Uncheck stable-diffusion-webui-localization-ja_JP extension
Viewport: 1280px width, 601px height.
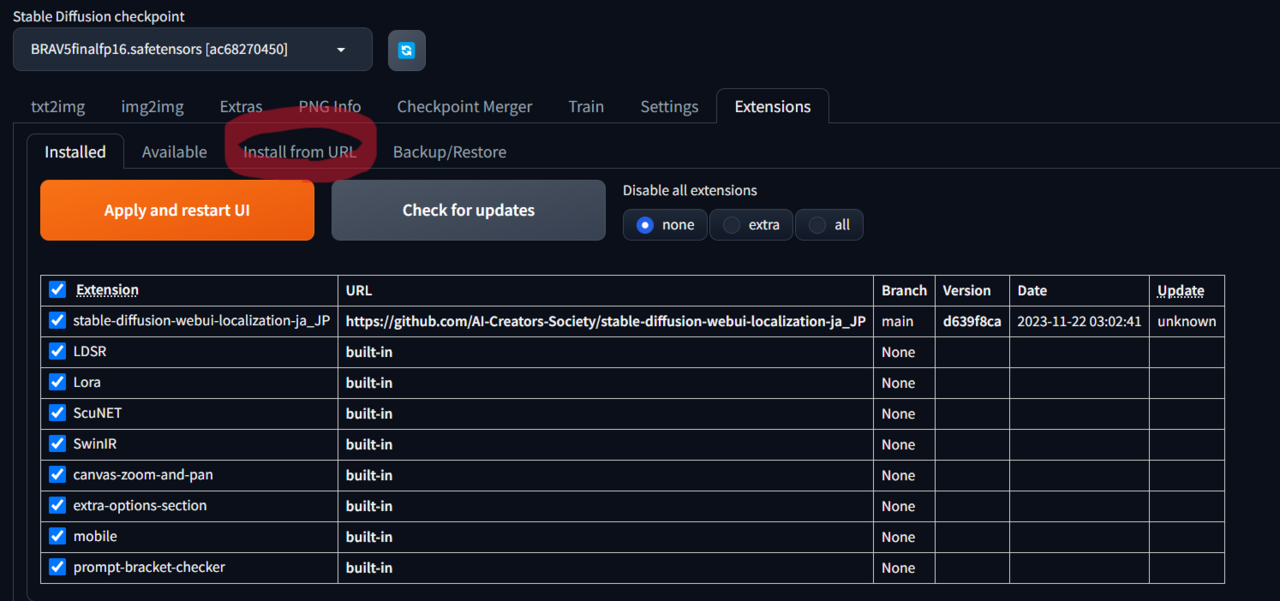click(57, 321)
